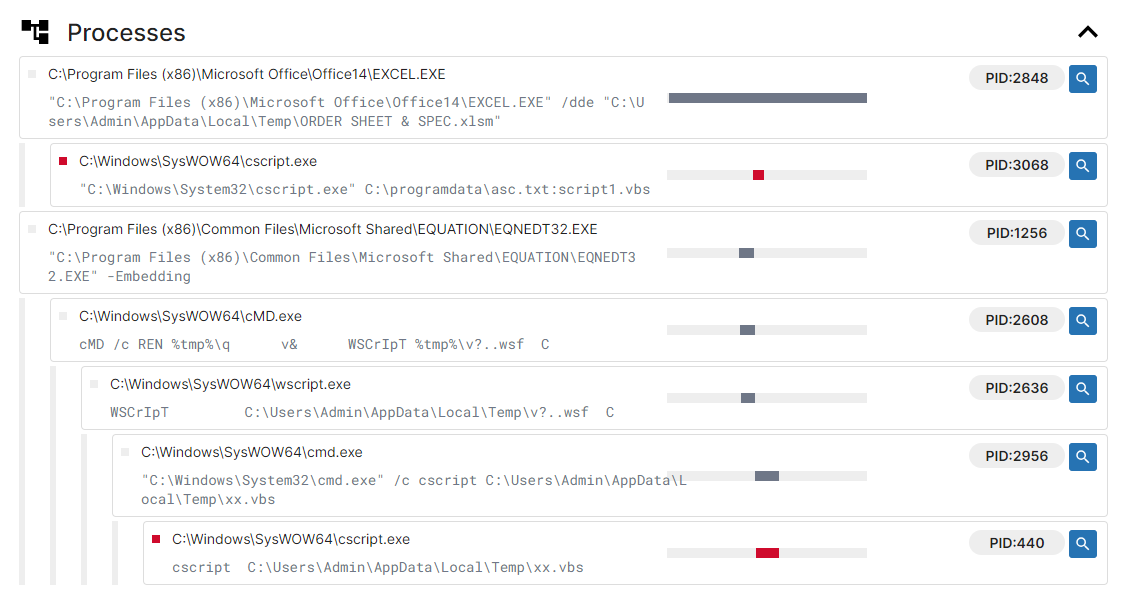Click the grey status square beside wscript.exe
Image resolution: width=1123 pixels, height=597 pixels.
coord(94,384)
